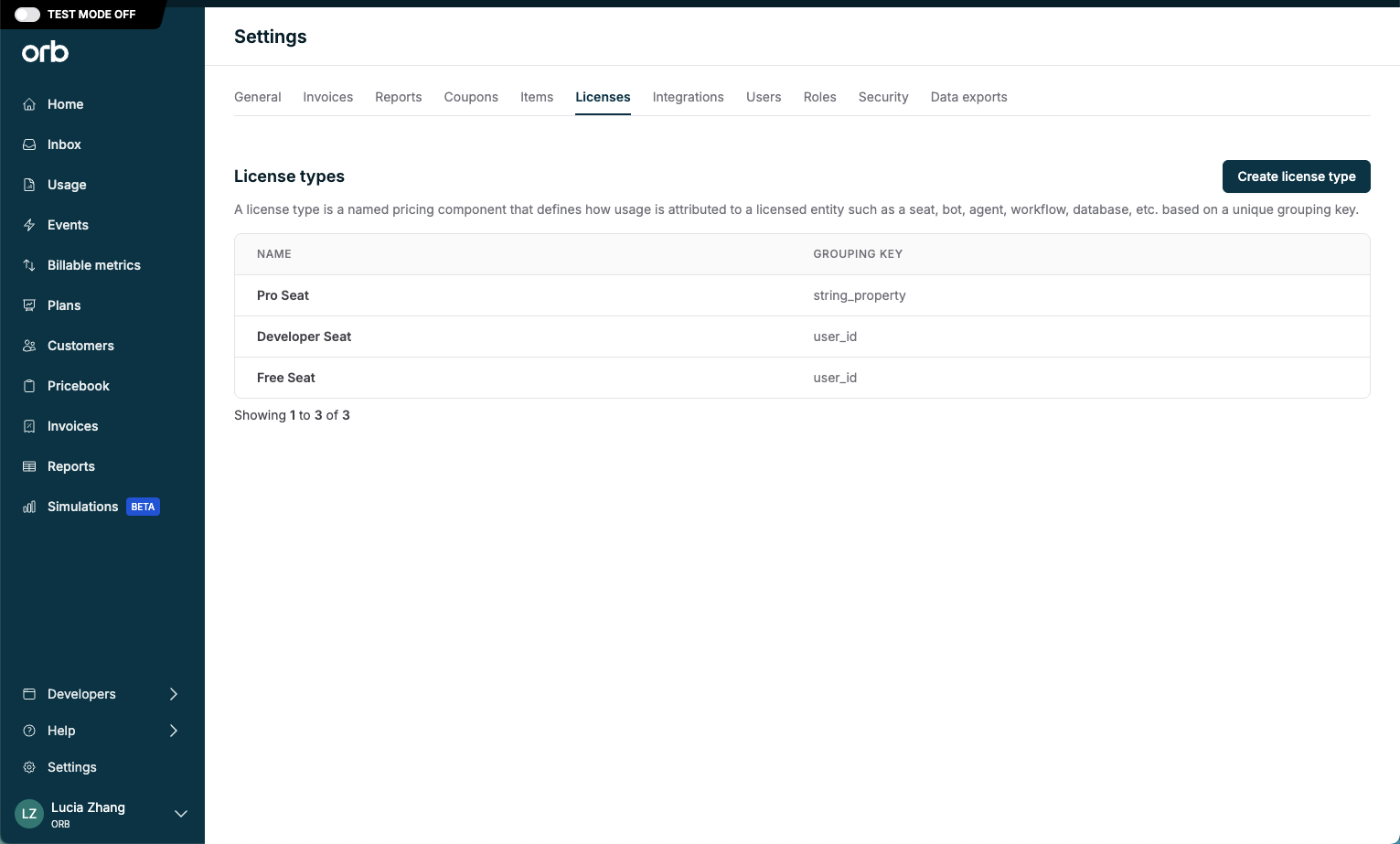Open the Billable metrics sidebar link
This screenshot has width=1400, height=844.
[94, 265]
